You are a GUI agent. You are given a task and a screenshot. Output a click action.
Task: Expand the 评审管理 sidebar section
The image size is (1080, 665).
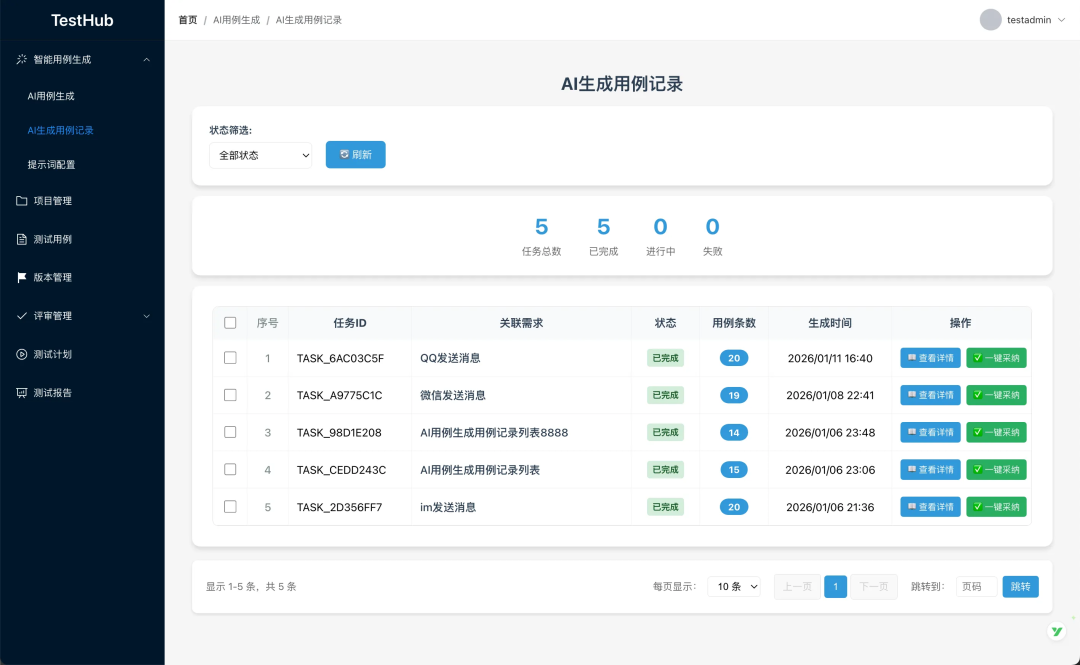(147, 315)
